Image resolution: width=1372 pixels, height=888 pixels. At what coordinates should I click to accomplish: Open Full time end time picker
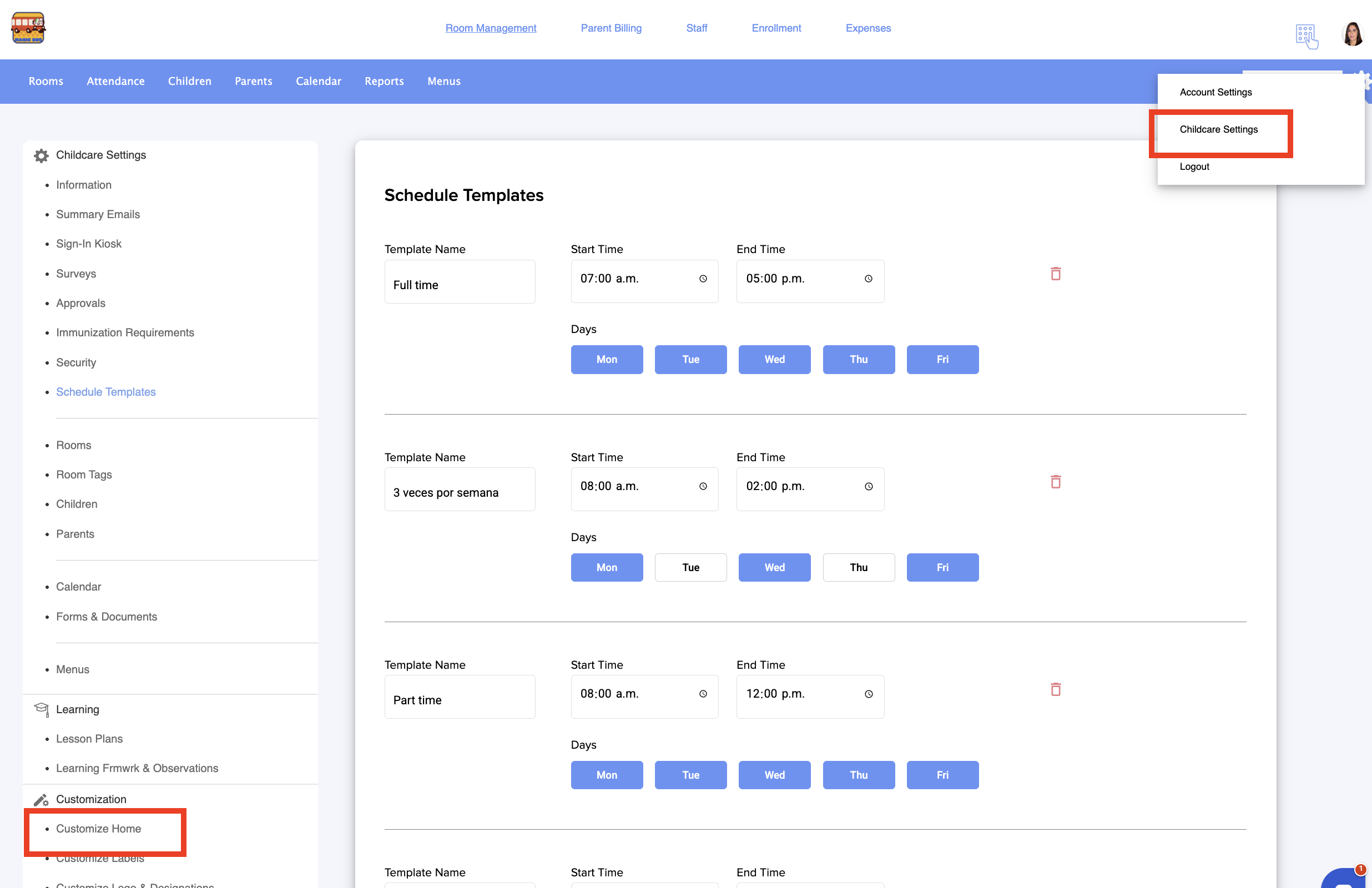868,279
